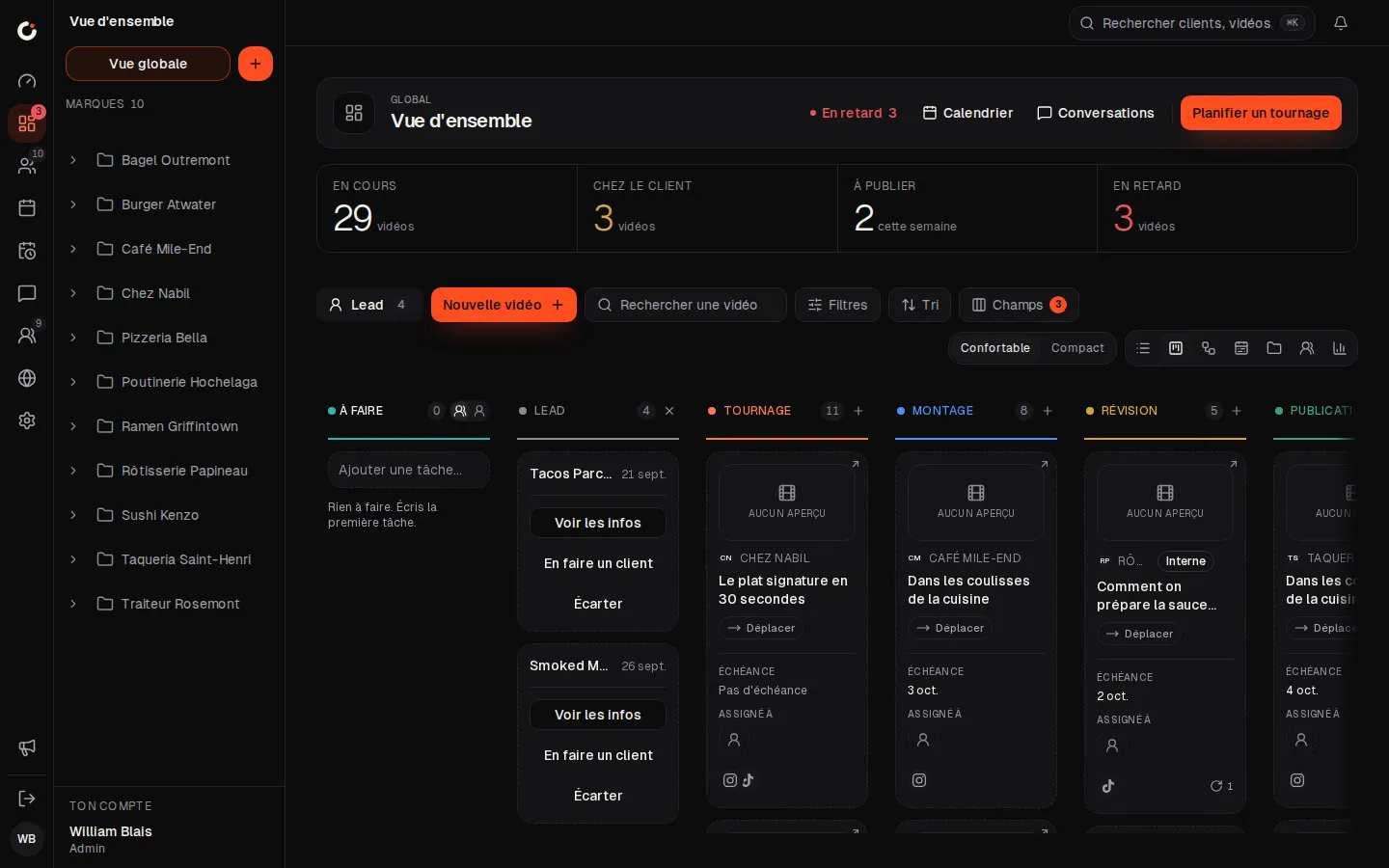Select the Confortable density option
Image resolution: width=1389 pixels, height=868 pixels.
point(994,348)
